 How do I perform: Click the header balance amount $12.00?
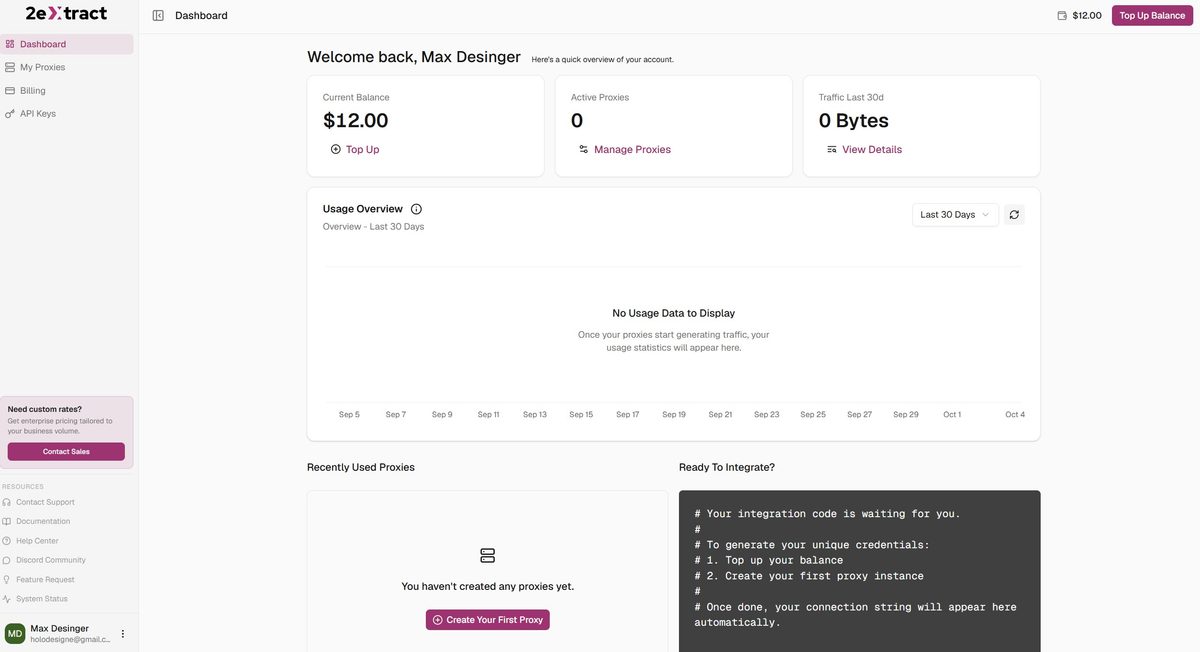point(1087,15)
